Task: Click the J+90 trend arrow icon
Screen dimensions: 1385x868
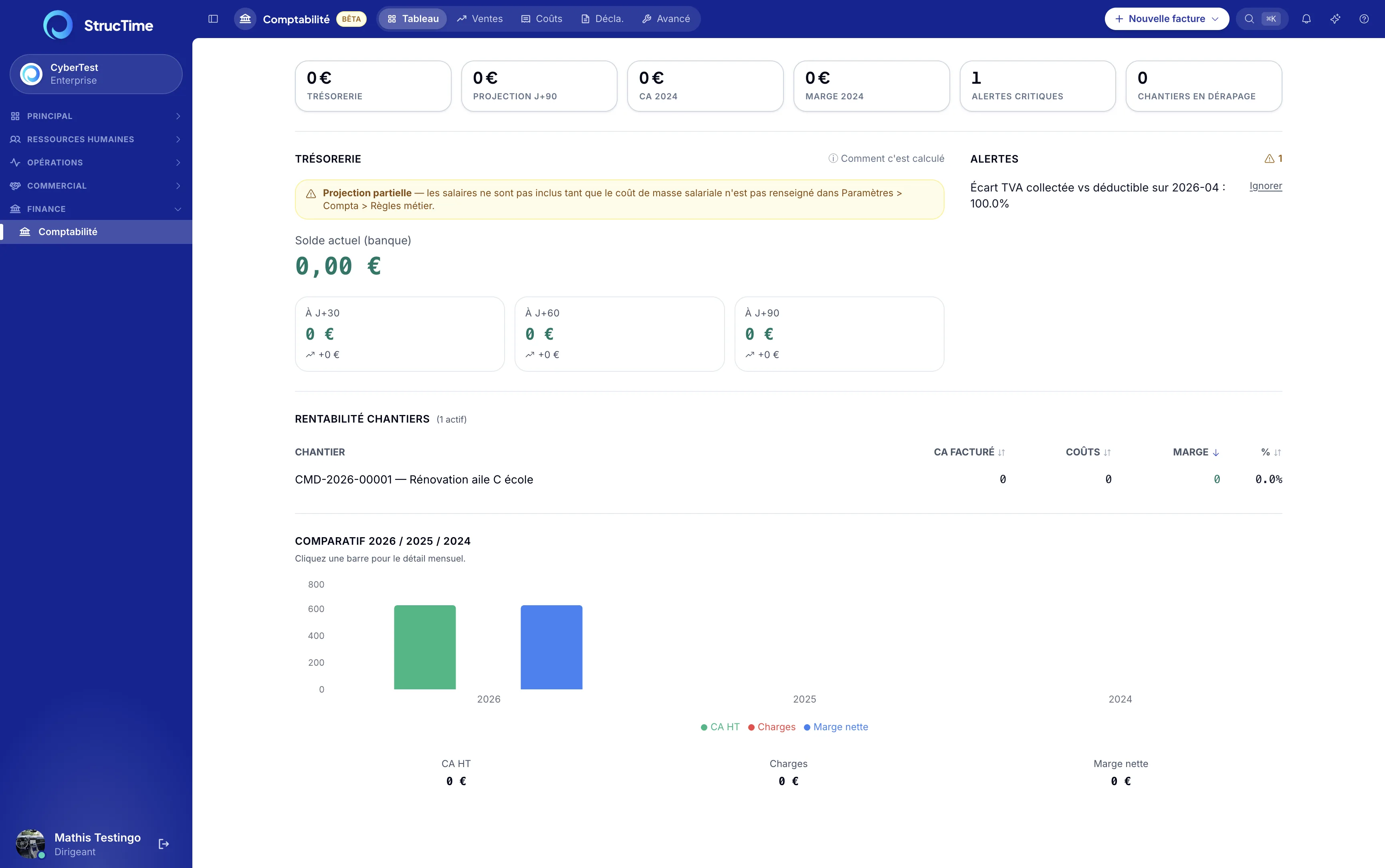Action: [750, 355]
